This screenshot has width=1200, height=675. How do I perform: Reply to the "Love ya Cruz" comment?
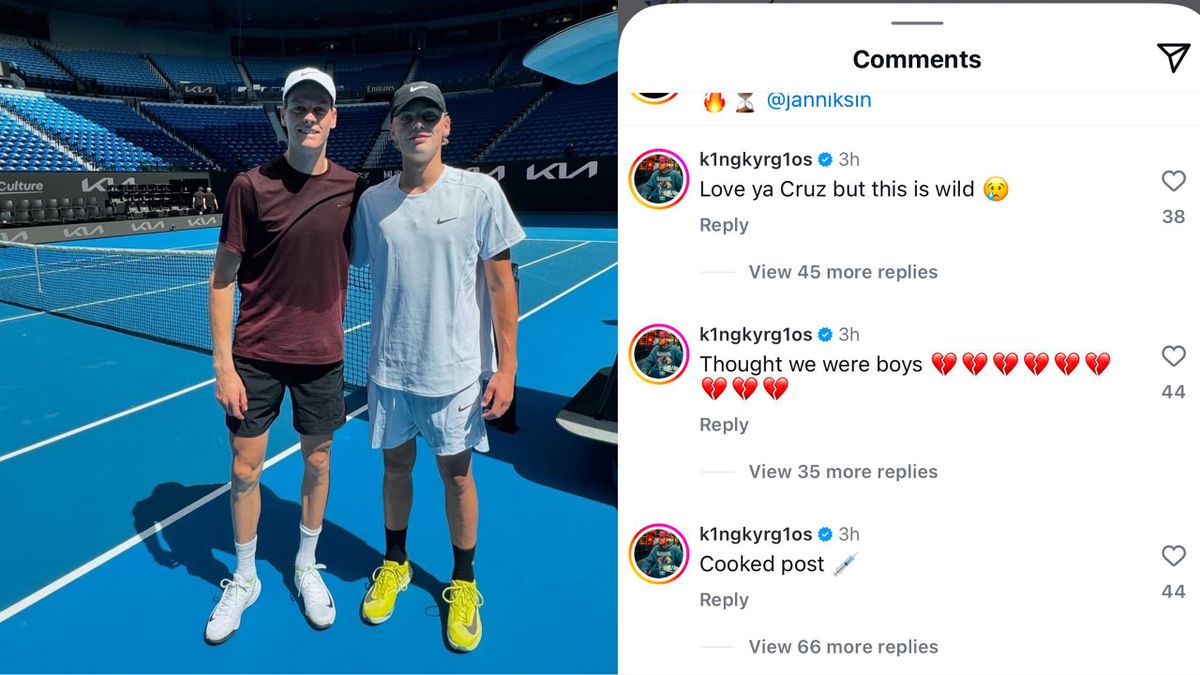pos(724,225)
